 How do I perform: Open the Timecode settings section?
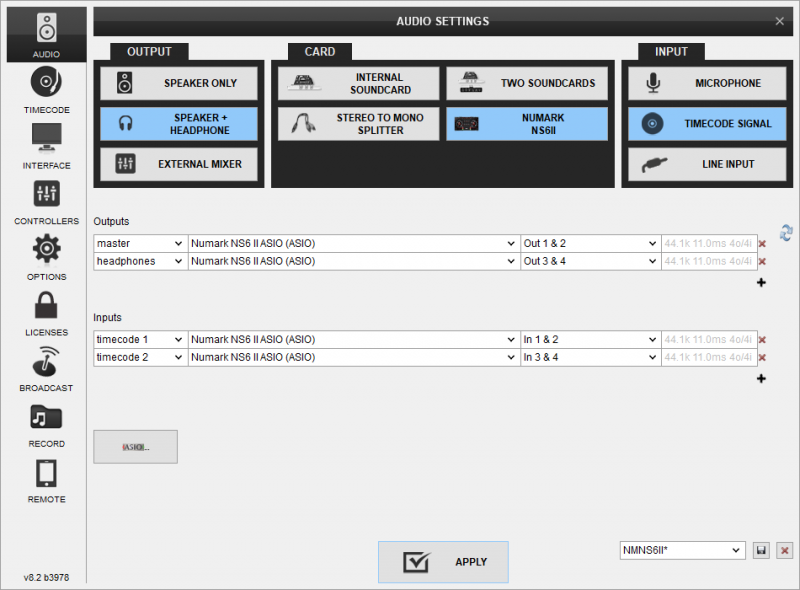46,90
